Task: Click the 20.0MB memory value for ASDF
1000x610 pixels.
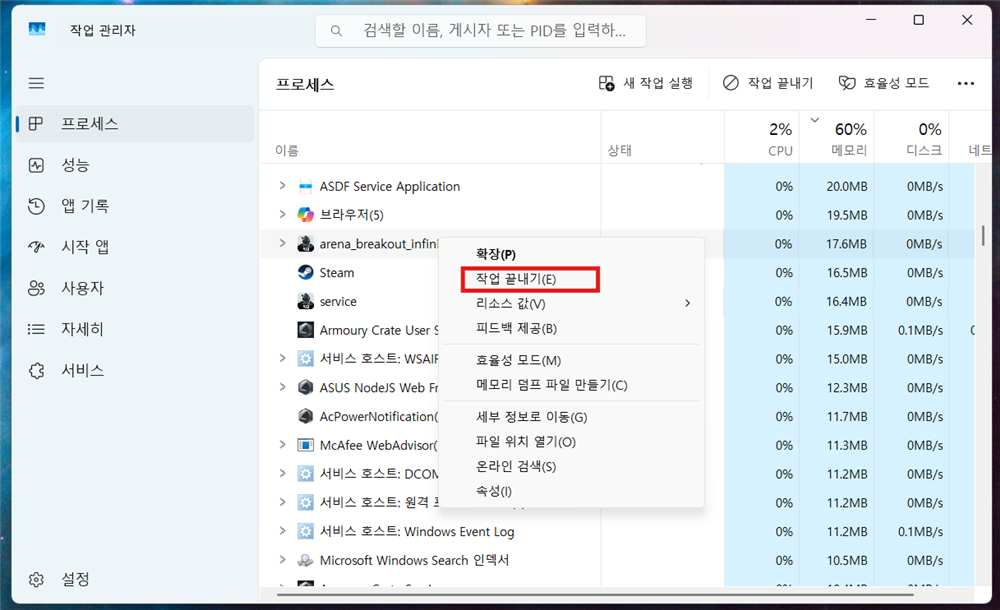Action: click(847, 186)
